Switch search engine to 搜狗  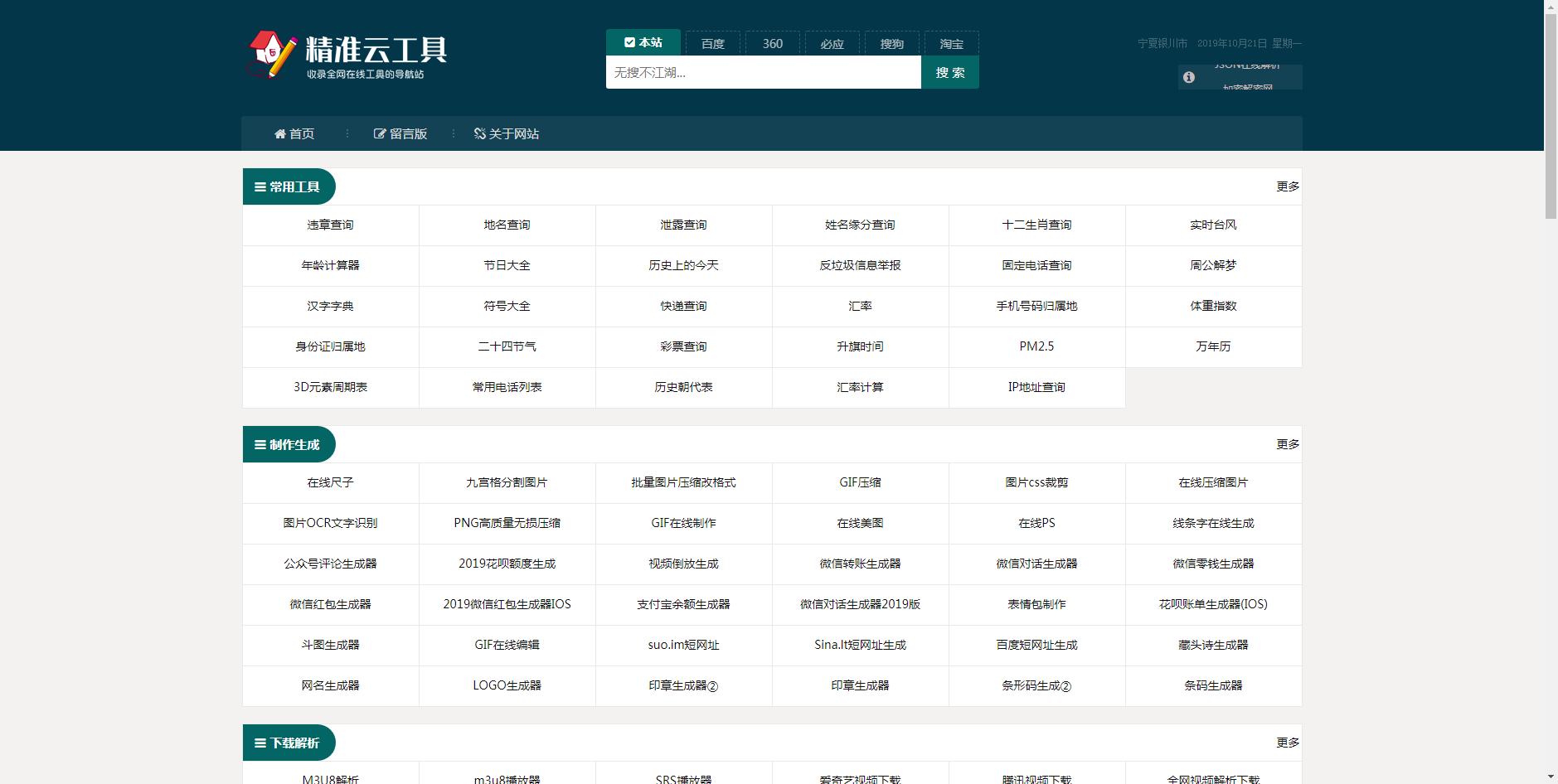click(891, 42)
